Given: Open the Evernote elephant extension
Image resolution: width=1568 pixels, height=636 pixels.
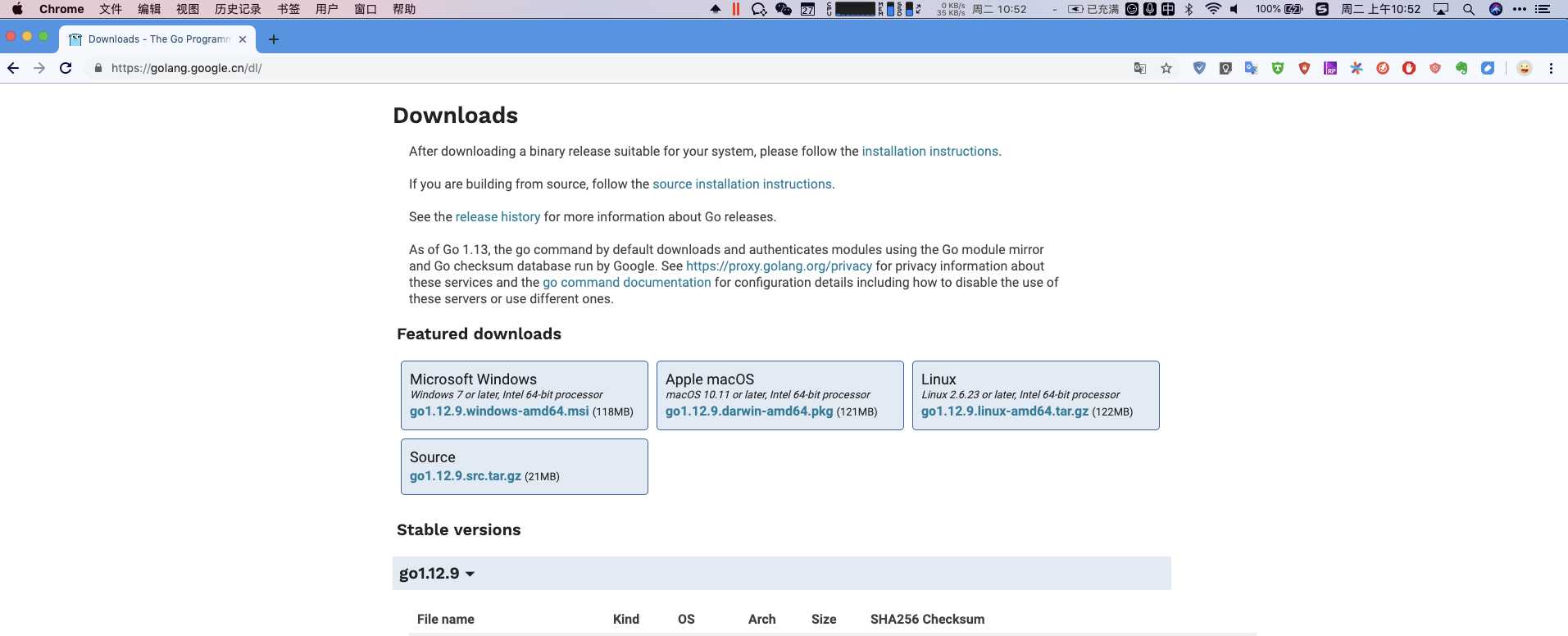Looking at the screenshot, I should pos(1461,68).
